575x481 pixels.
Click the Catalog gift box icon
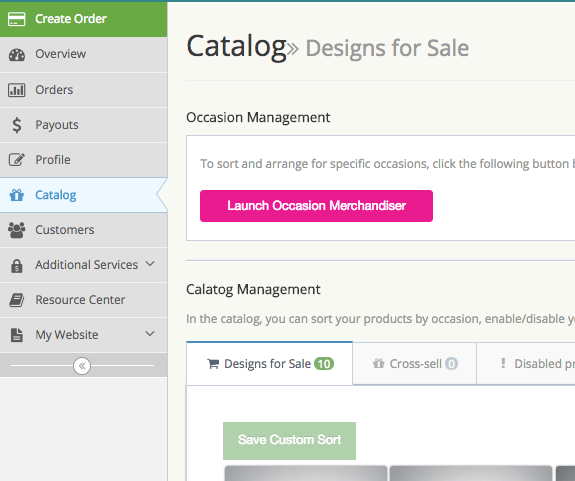[17, 195]
